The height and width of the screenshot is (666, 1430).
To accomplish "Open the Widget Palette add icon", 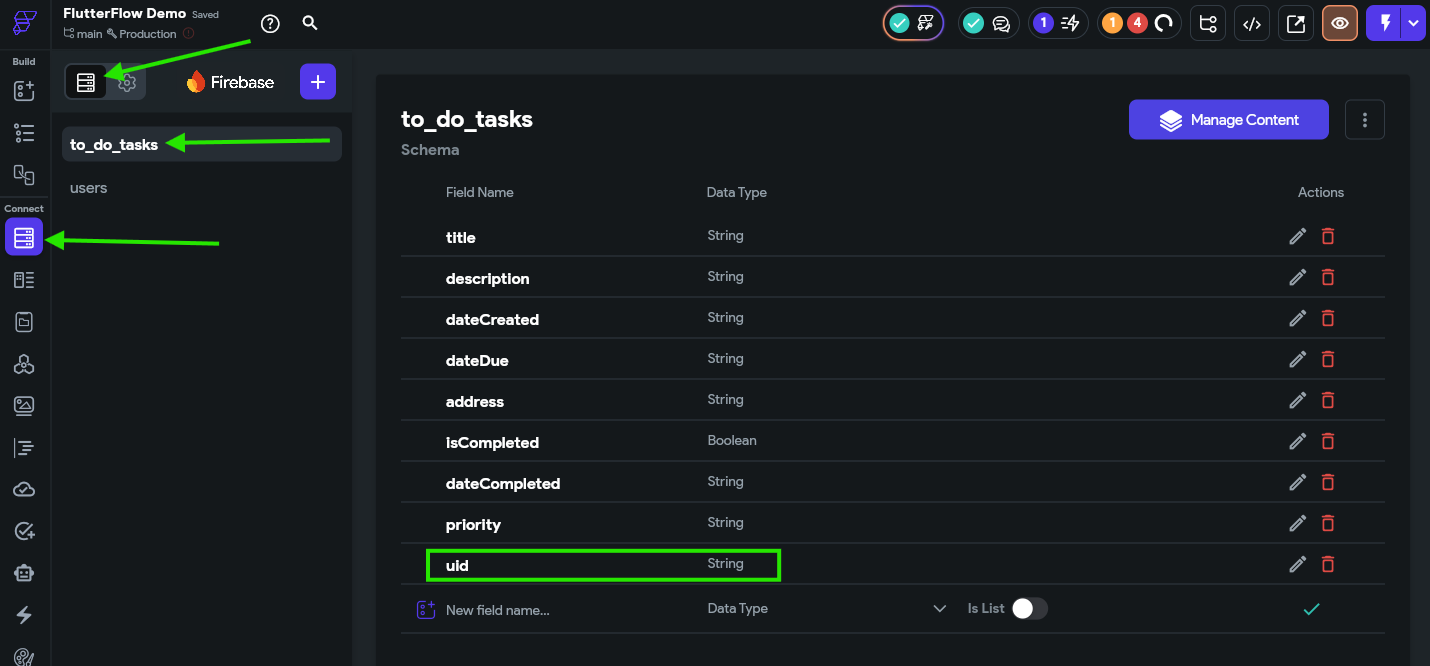I will 24,91.
